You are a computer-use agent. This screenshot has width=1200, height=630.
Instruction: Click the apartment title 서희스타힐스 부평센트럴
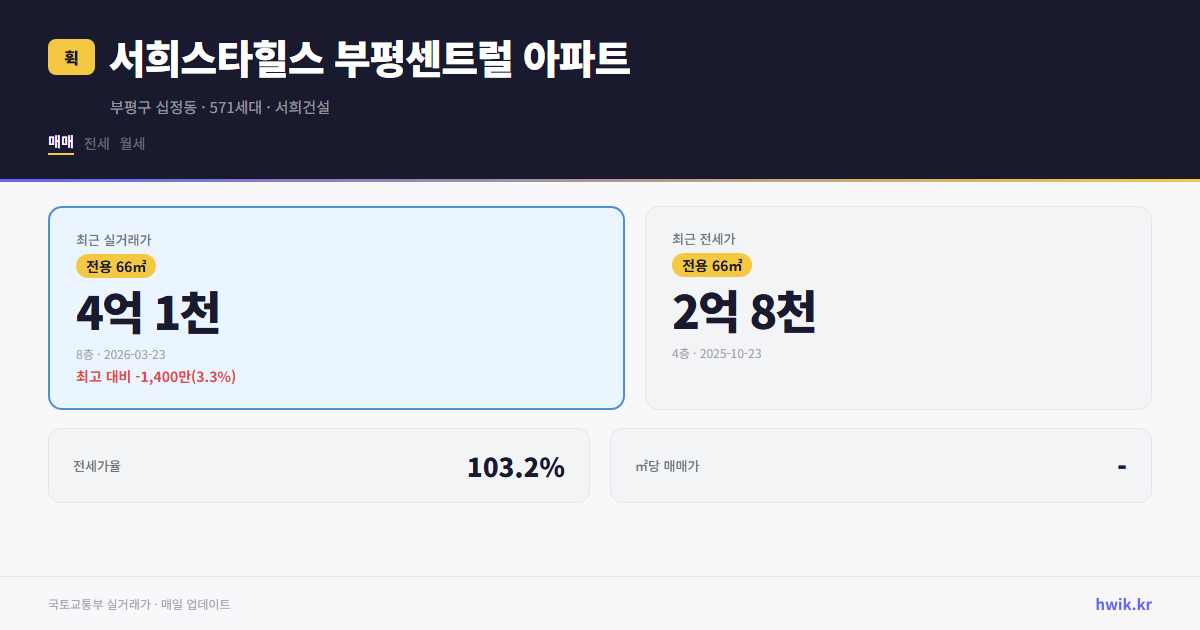tap(370, 58)
